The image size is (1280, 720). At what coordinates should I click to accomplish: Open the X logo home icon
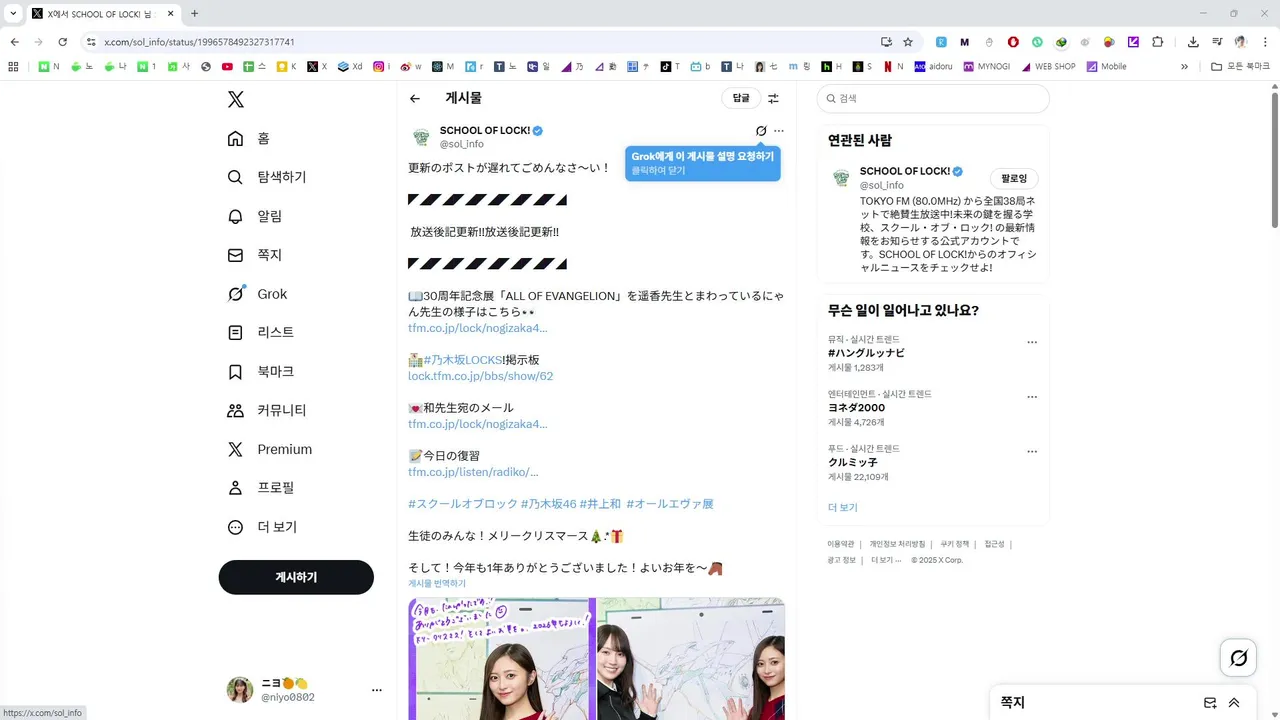[235, 99]
